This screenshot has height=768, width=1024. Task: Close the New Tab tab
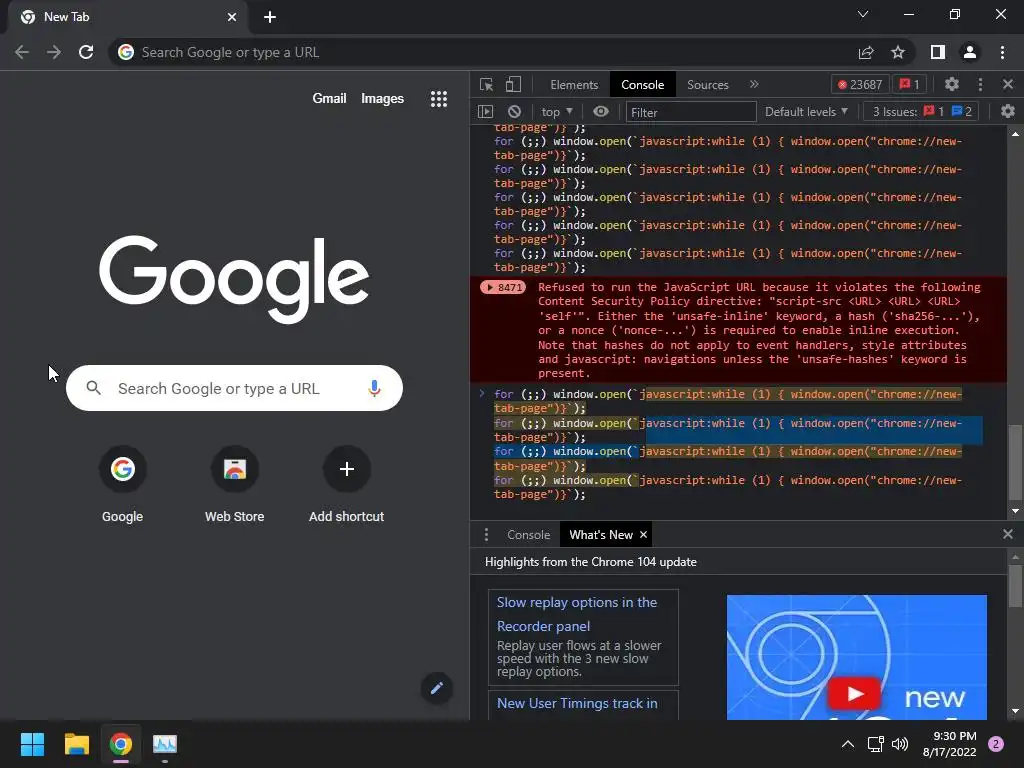tap(232, 17)
